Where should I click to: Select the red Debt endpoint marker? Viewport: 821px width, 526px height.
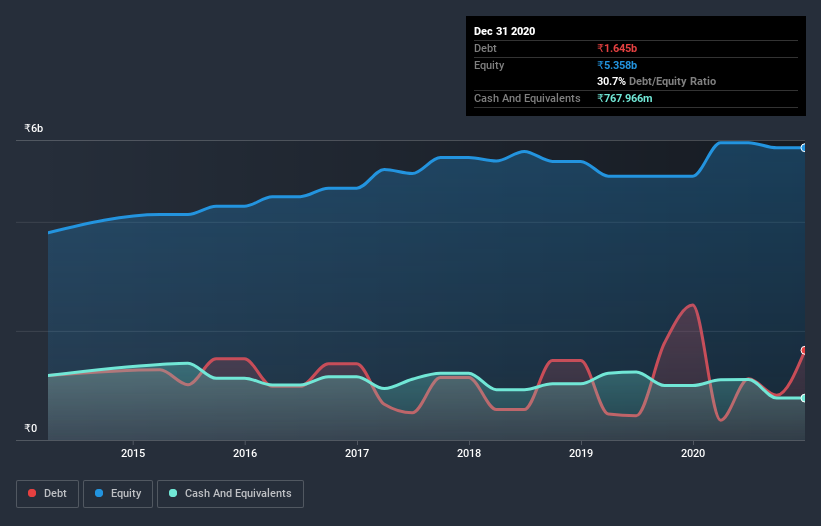pos(804,350)
